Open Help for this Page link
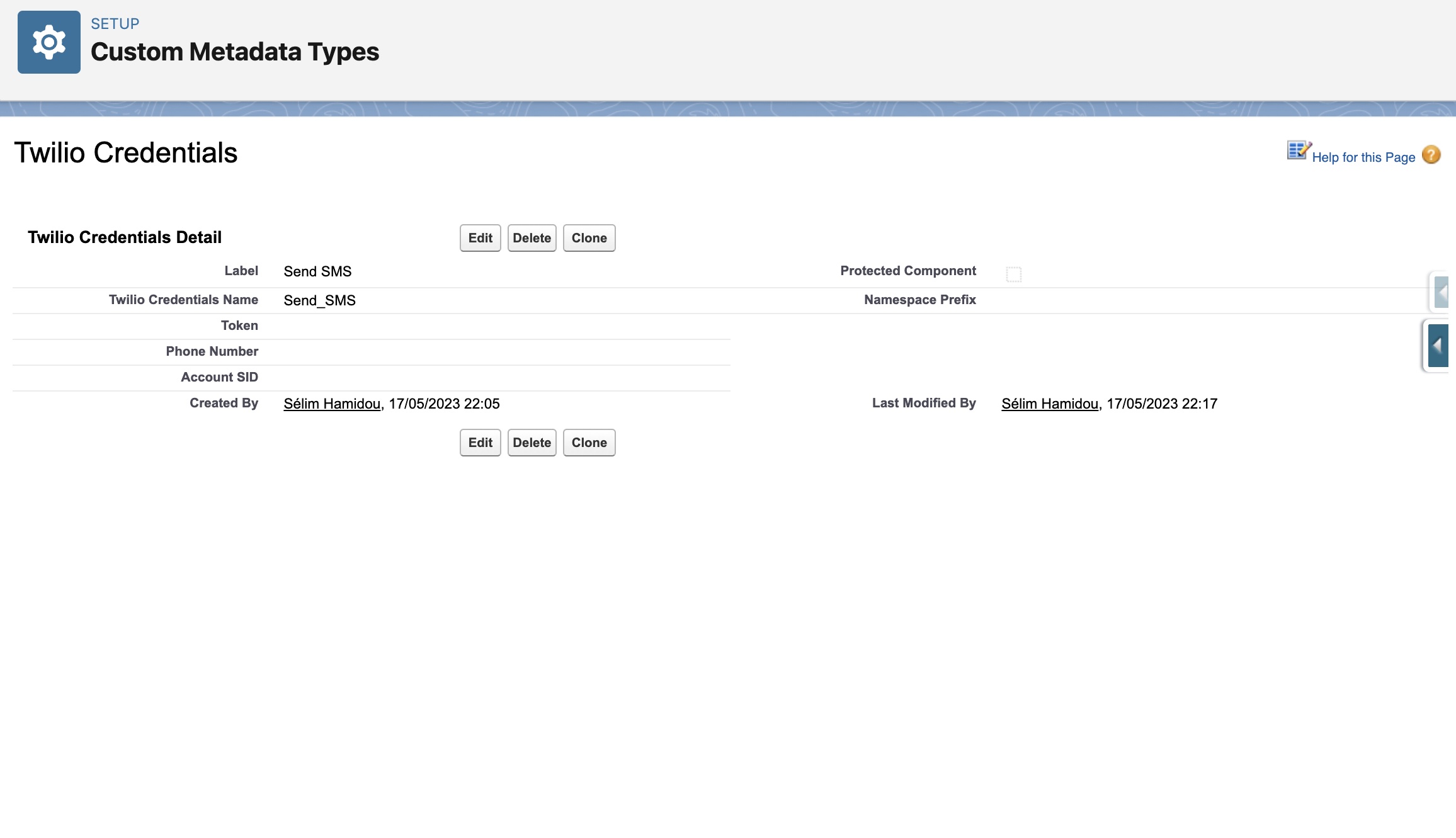This screenshot has height=838, width=1456. (1363, 157)
